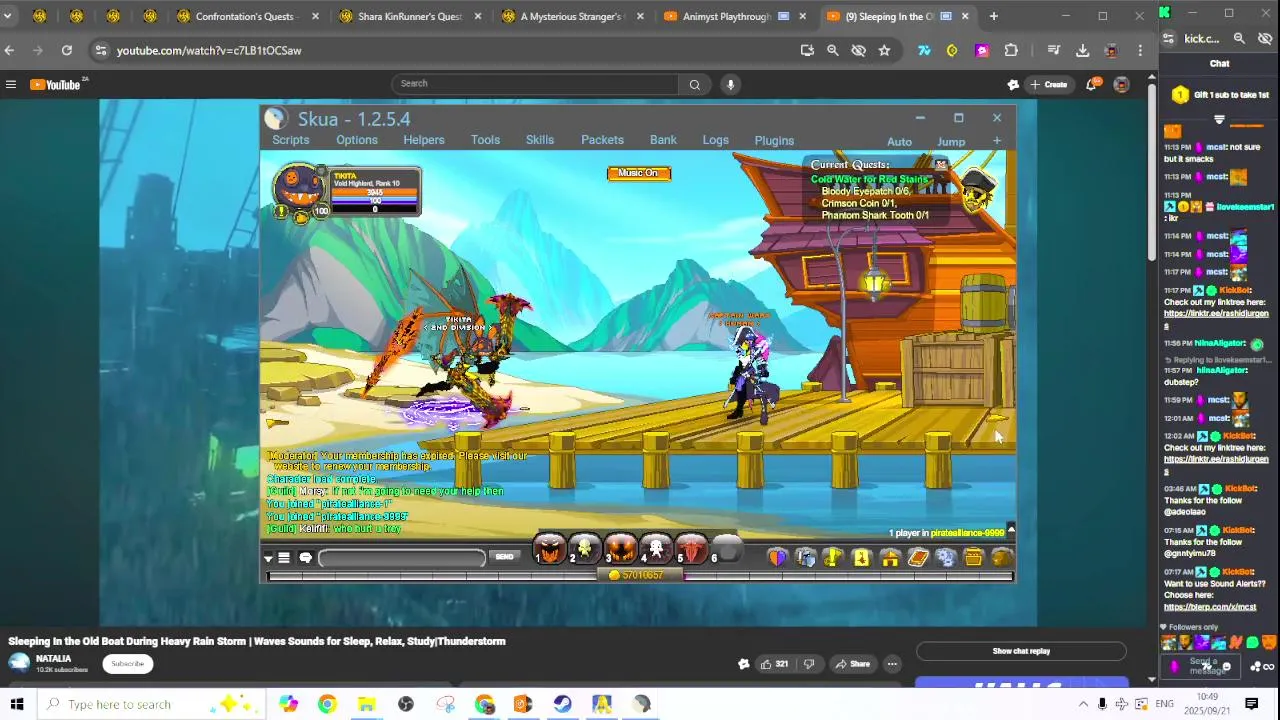This screenshot has width=1280, height=720.
Task: Open the game settings gear icon
Action: tap(946, 557)
